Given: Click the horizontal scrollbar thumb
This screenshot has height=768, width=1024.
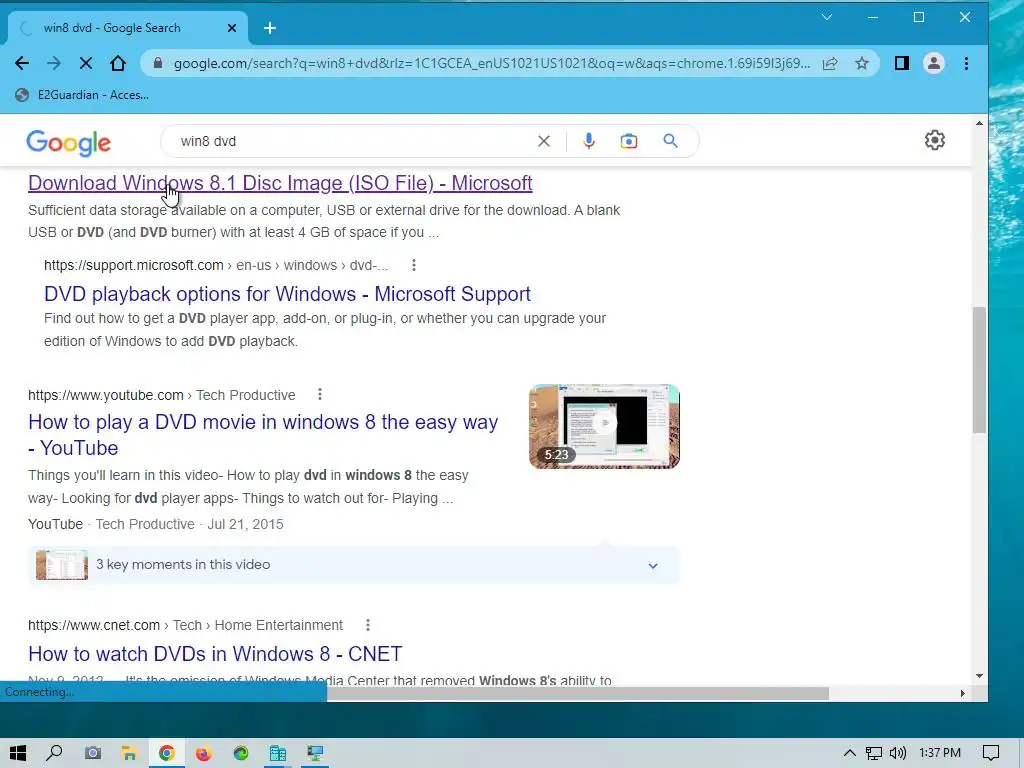Looking at the screenshot, I should pos(578,693).
